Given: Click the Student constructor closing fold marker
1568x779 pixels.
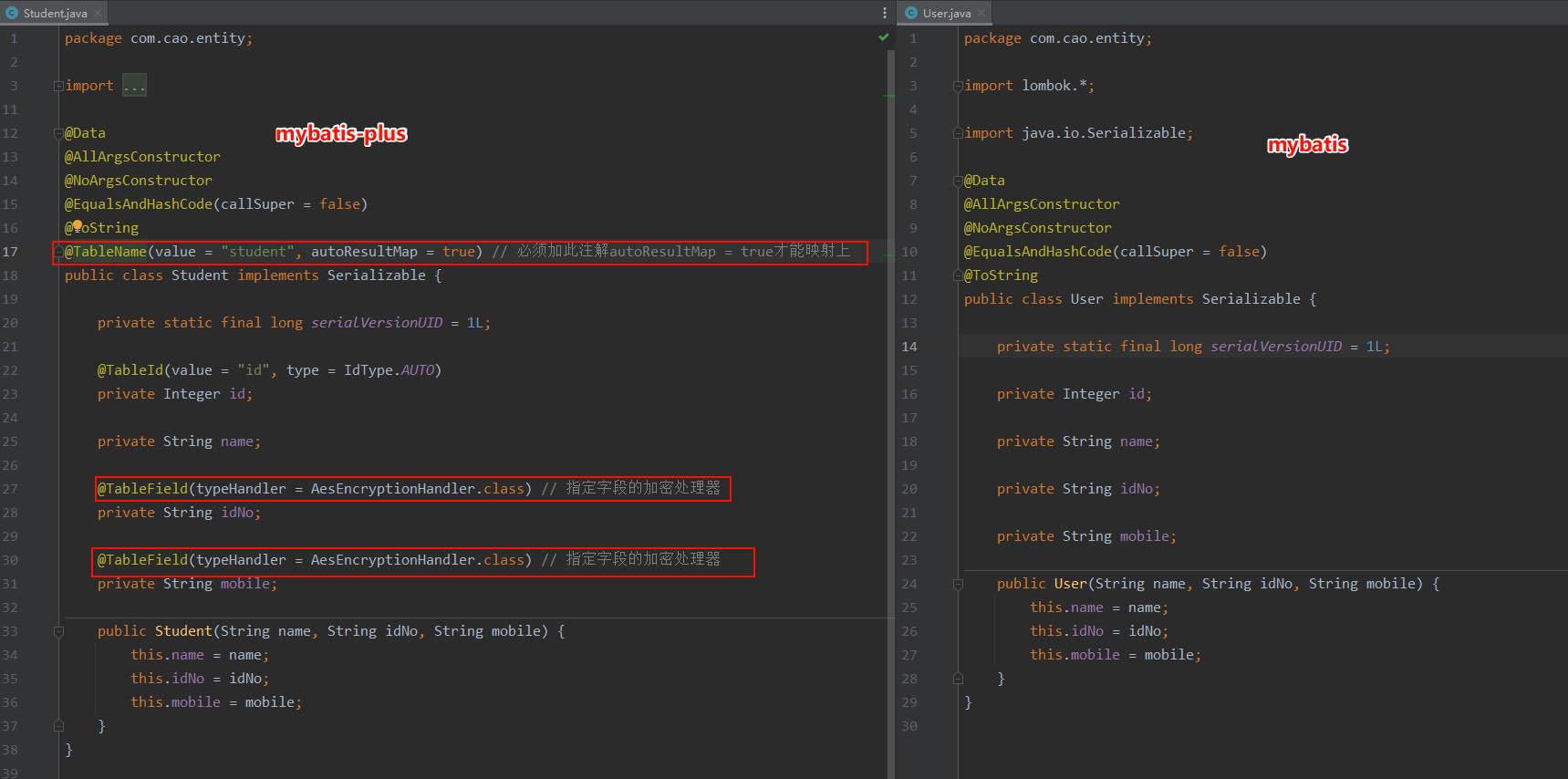Looking at the screenshot, I should (x=58, y=726).
